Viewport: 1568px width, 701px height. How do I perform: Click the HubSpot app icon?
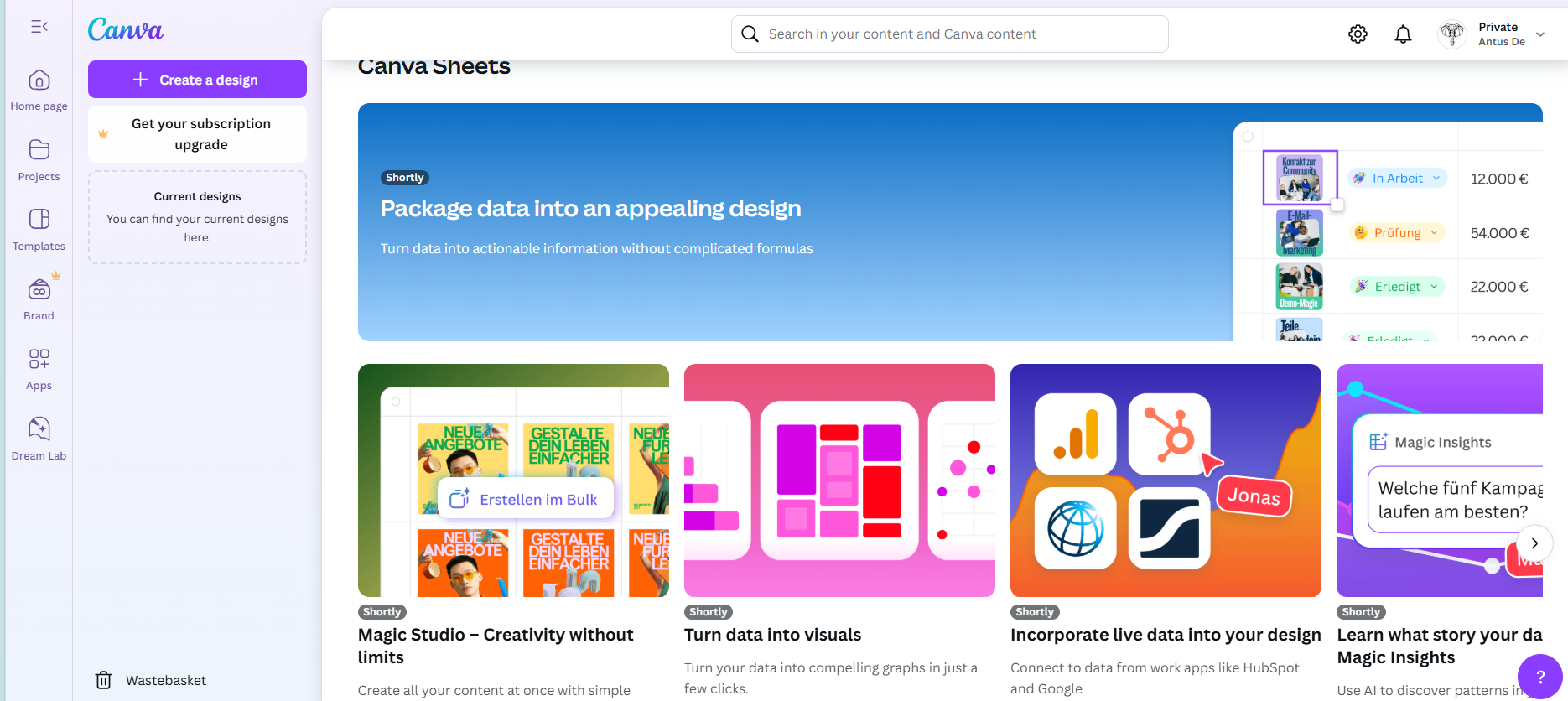[1169, 434]
